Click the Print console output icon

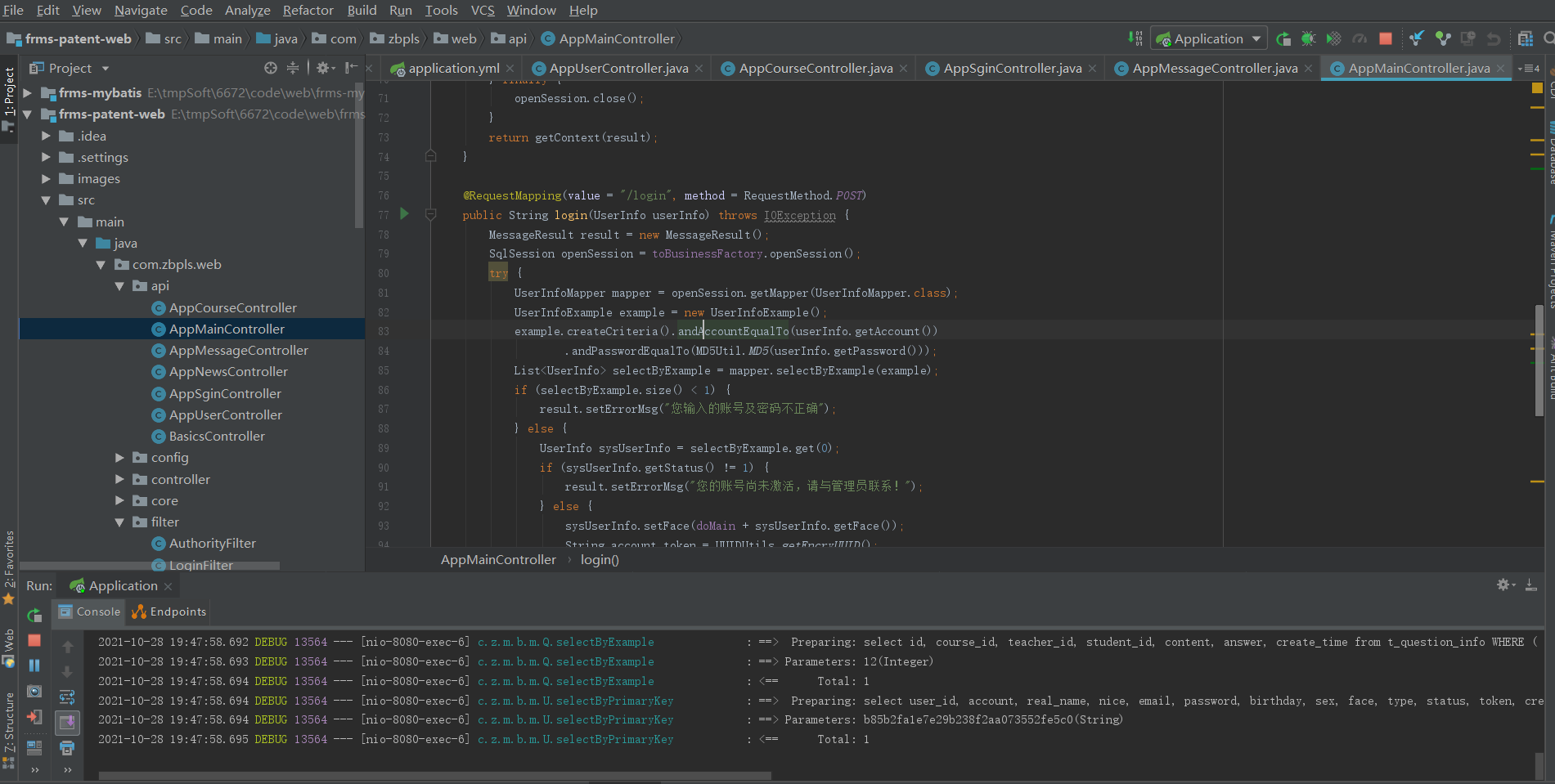(67, 748)
